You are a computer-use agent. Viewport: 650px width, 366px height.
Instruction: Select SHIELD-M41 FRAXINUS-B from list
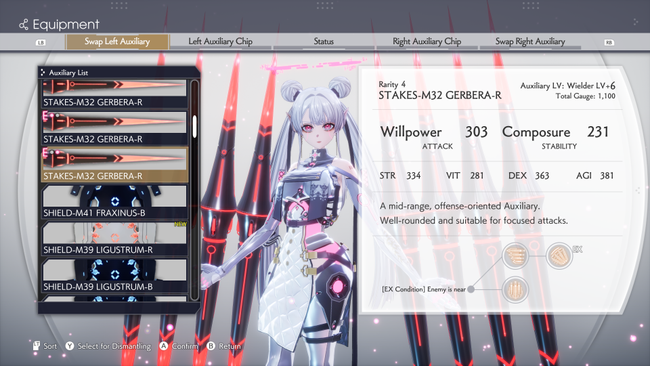point(115,201)
